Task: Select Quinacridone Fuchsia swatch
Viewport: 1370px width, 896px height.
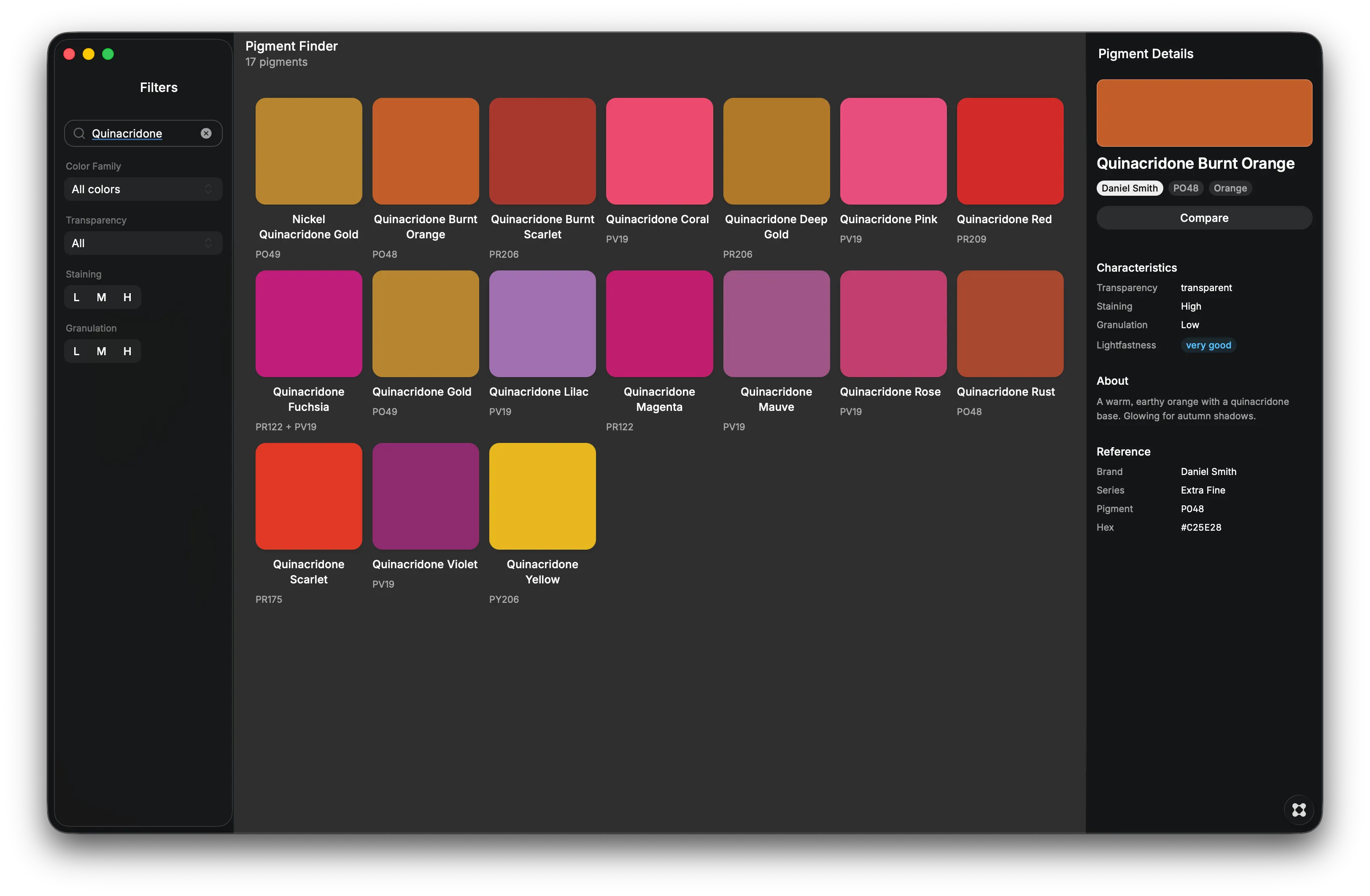Action: [308, 324]
